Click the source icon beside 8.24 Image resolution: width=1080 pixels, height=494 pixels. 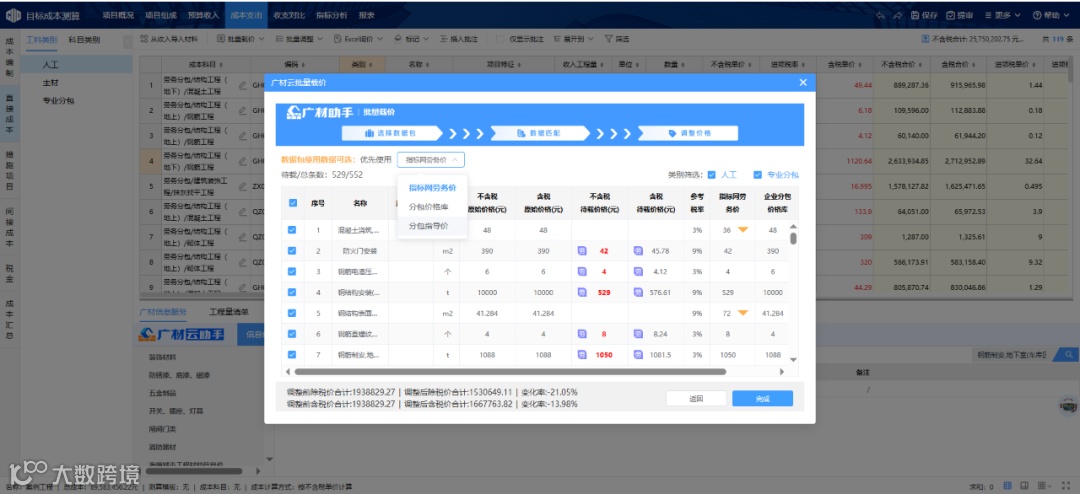(x=638, y=333)
